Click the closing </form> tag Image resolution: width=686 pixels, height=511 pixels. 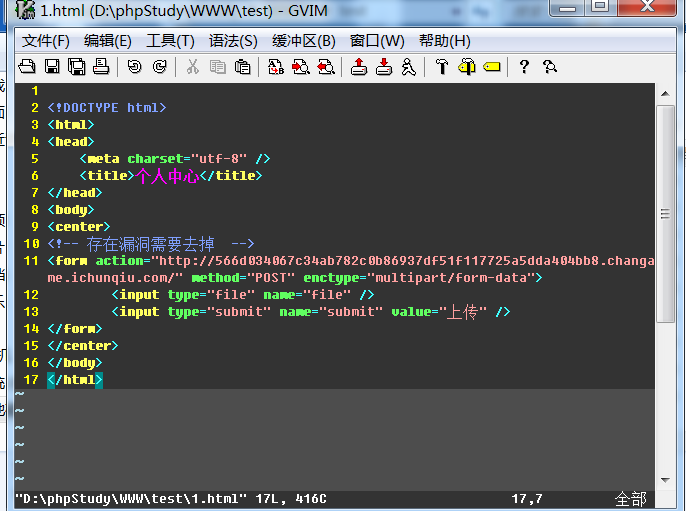(x=75, y=329)
